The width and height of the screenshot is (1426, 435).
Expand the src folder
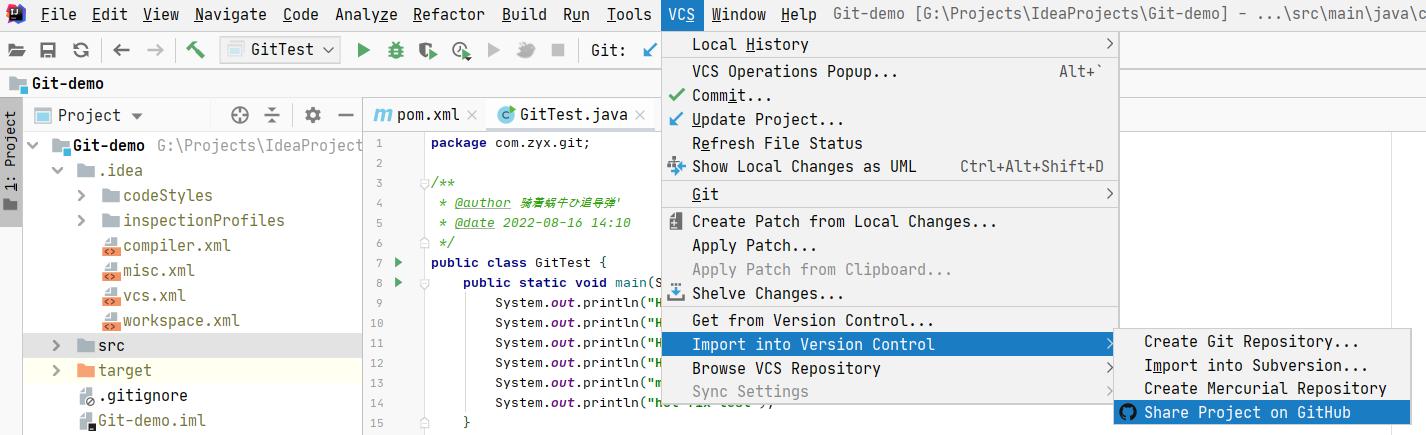57,345
